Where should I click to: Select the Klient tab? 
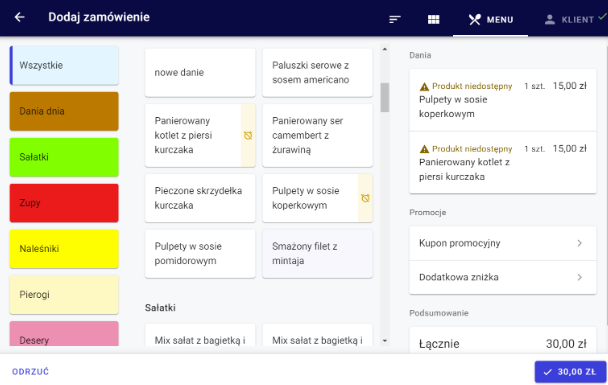568,19
